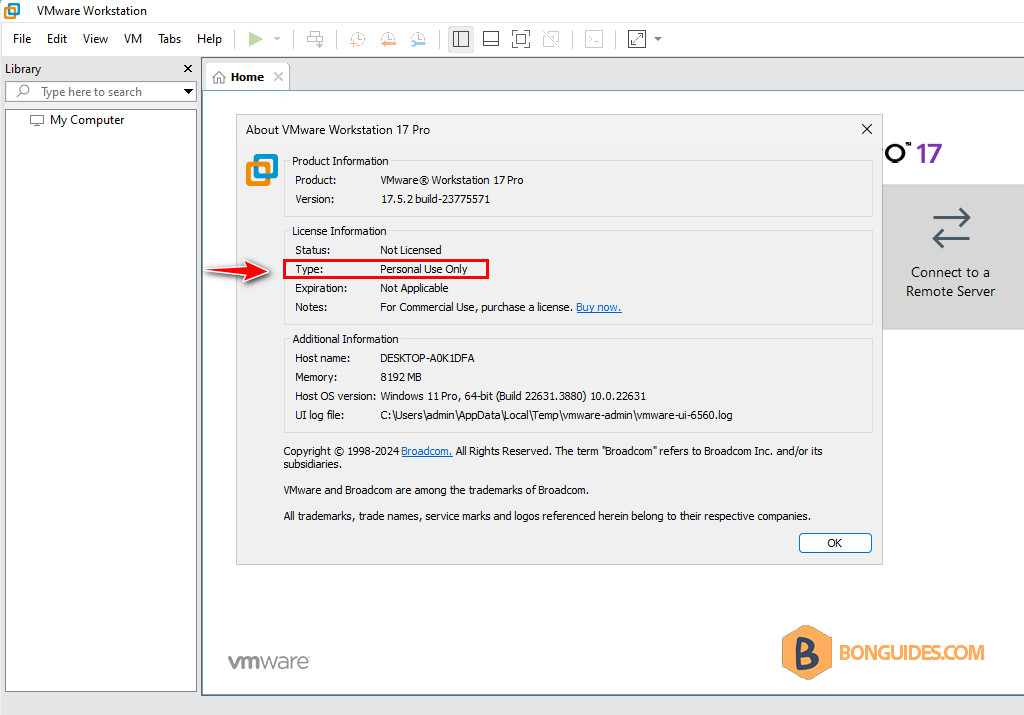Screen dimensions: 1024x715
Task: Close the Library panel
Action: [x=188, y=69]
